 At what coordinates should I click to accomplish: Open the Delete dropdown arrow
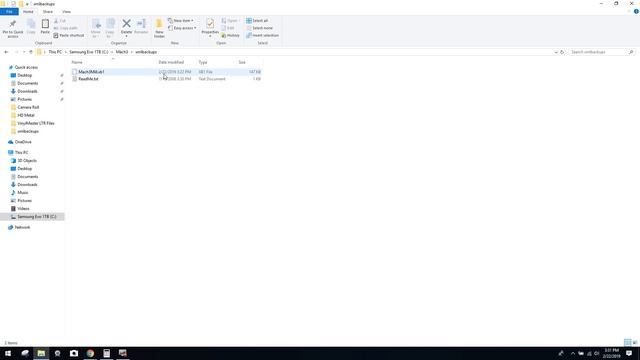tap(127, 36)
